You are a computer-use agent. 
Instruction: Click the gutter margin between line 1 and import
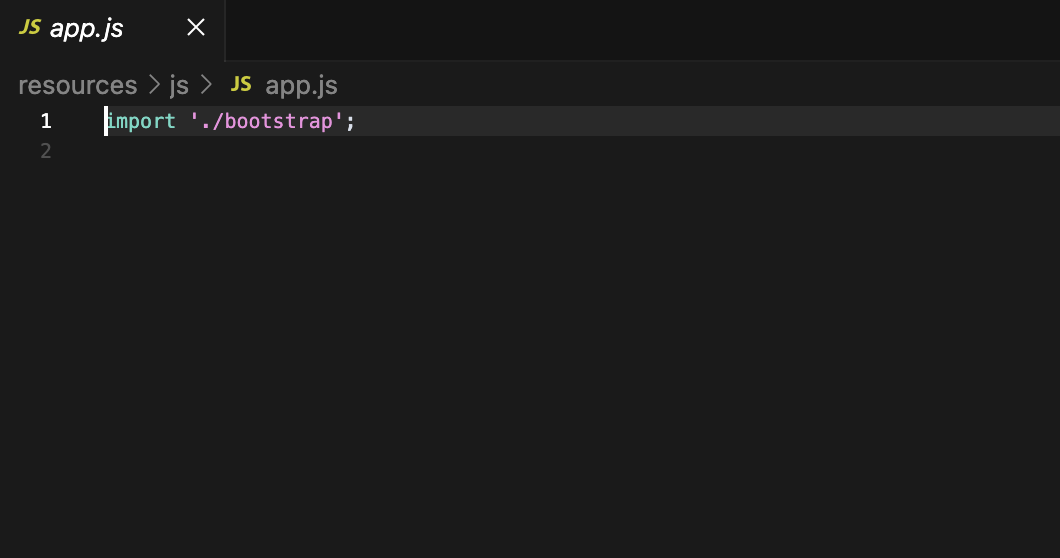click(78, 121)
